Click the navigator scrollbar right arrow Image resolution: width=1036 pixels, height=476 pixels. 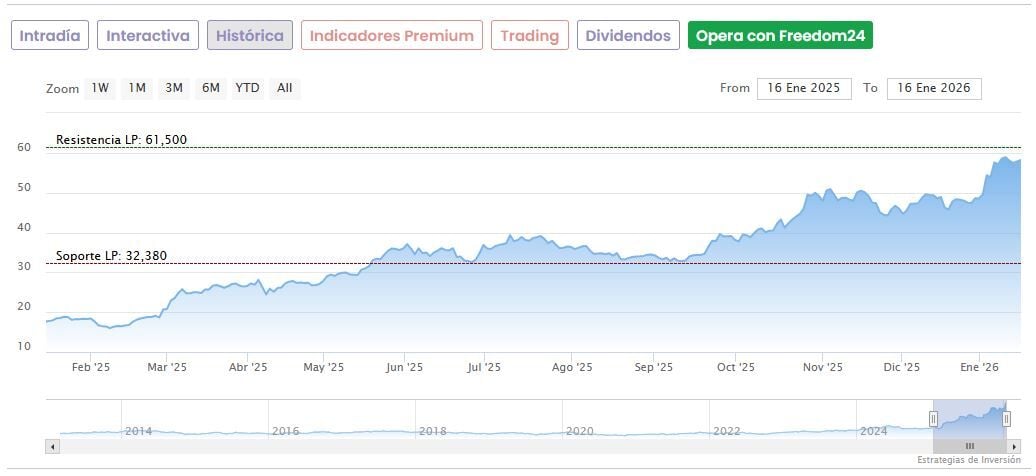[x=1016, y=446]
